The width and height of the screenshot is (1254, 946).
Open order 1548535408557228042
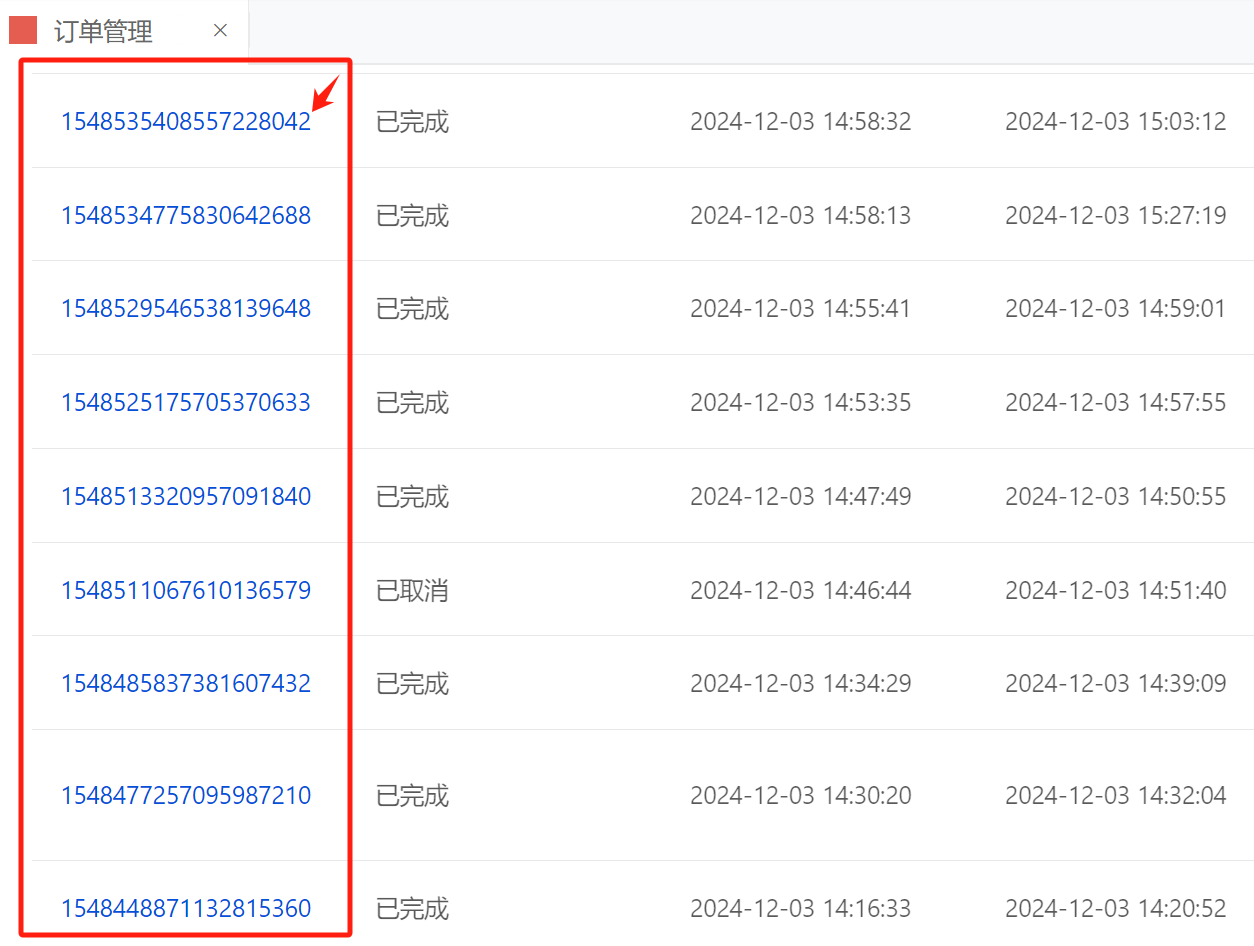tap(186, 122)
